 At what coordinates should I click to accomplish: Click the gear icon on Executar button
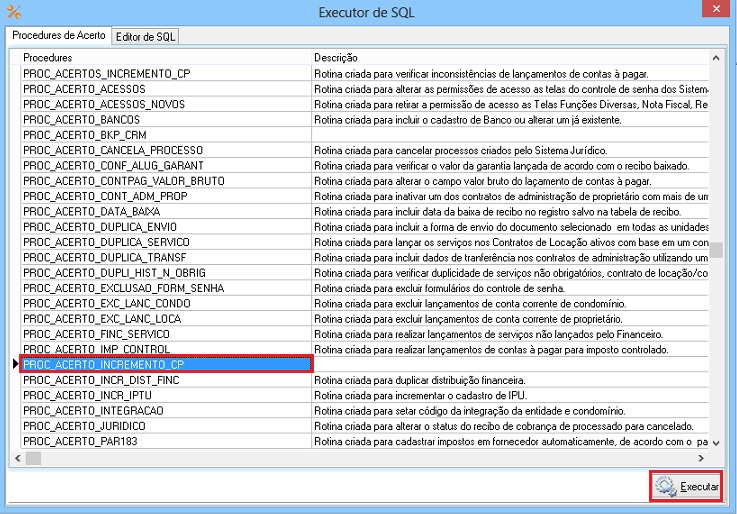pos(665,487)
